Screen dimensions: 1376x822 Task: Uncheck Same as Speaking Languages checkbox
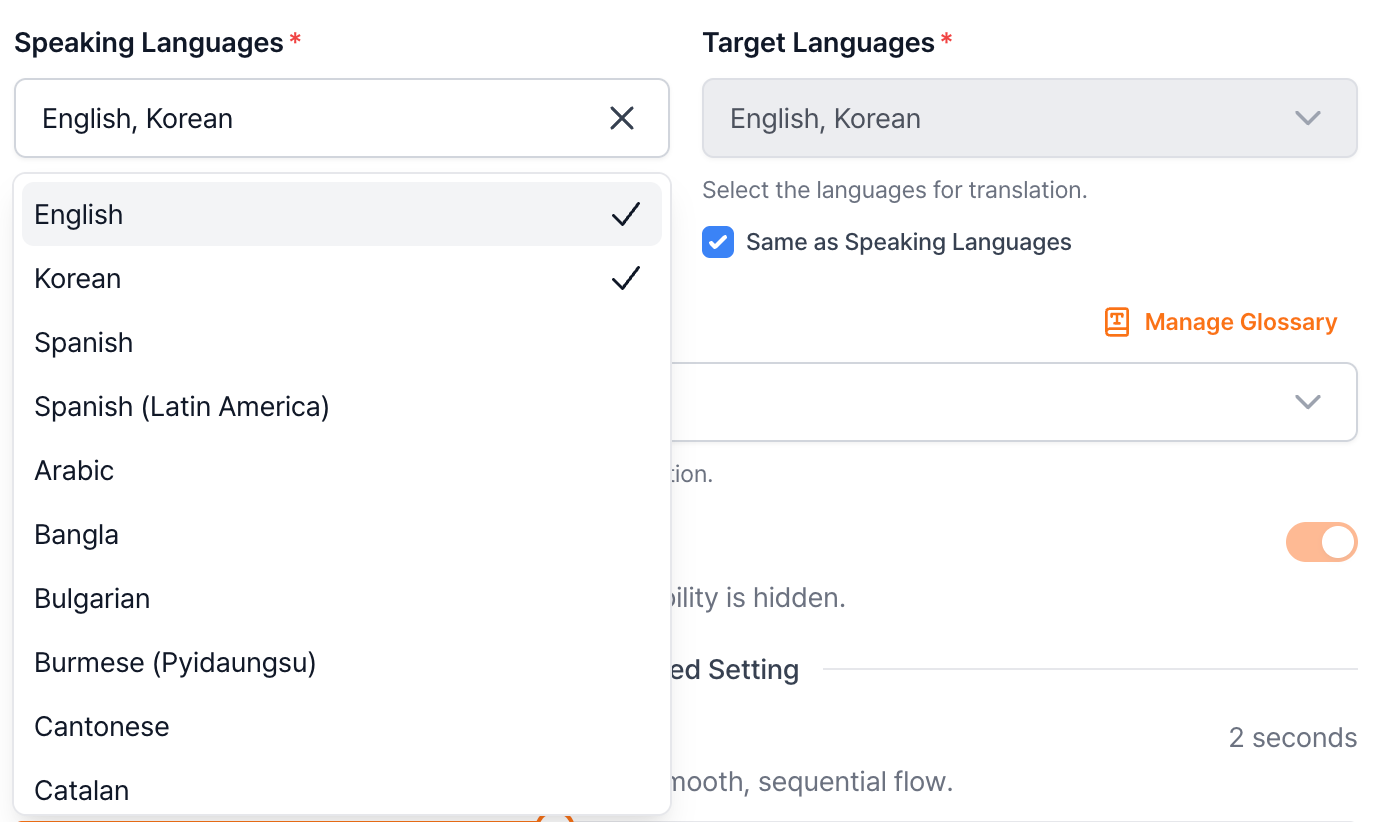pyautogui.click(x=718, y=242)
